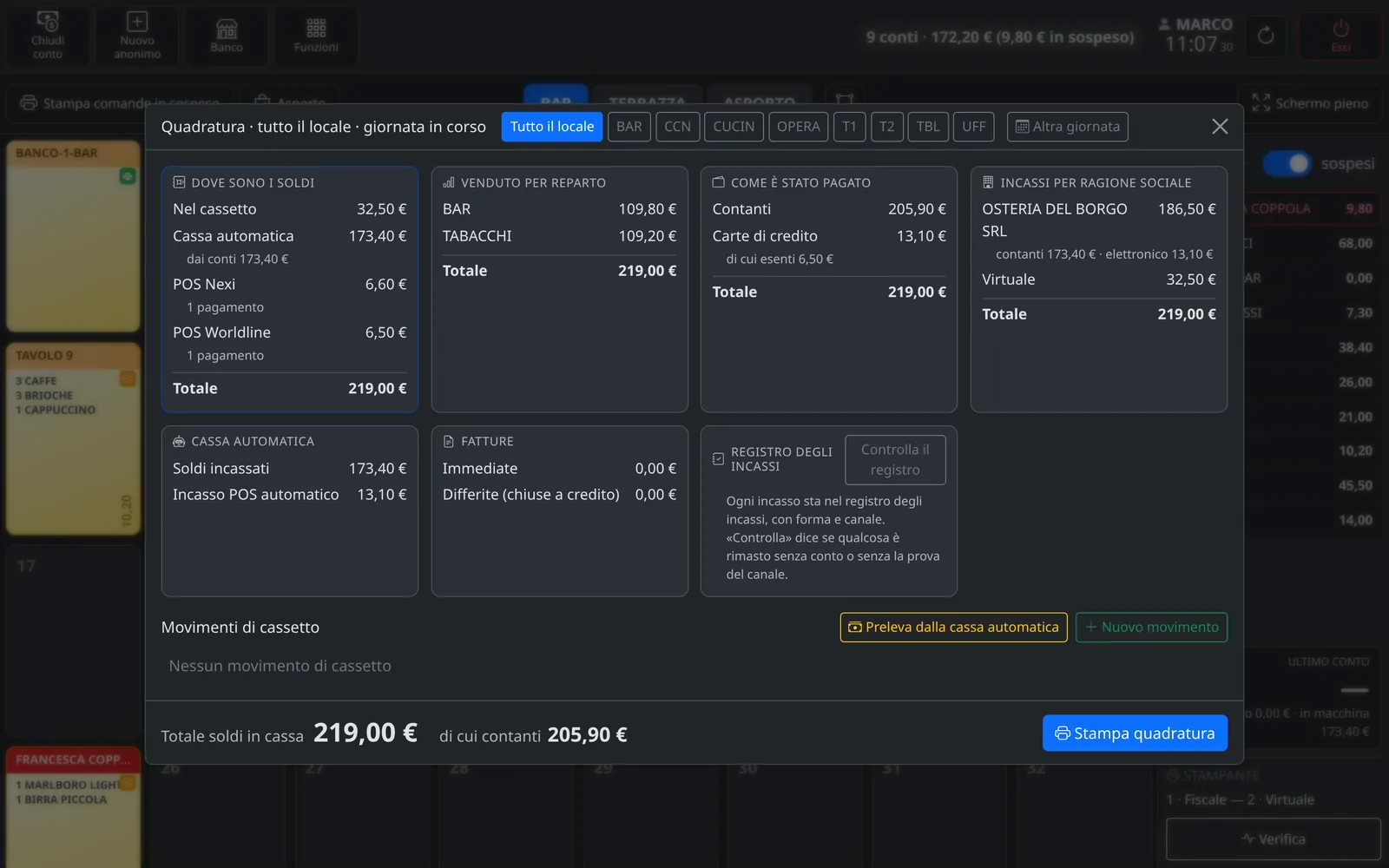Select the TBL filter

(928, 127)
